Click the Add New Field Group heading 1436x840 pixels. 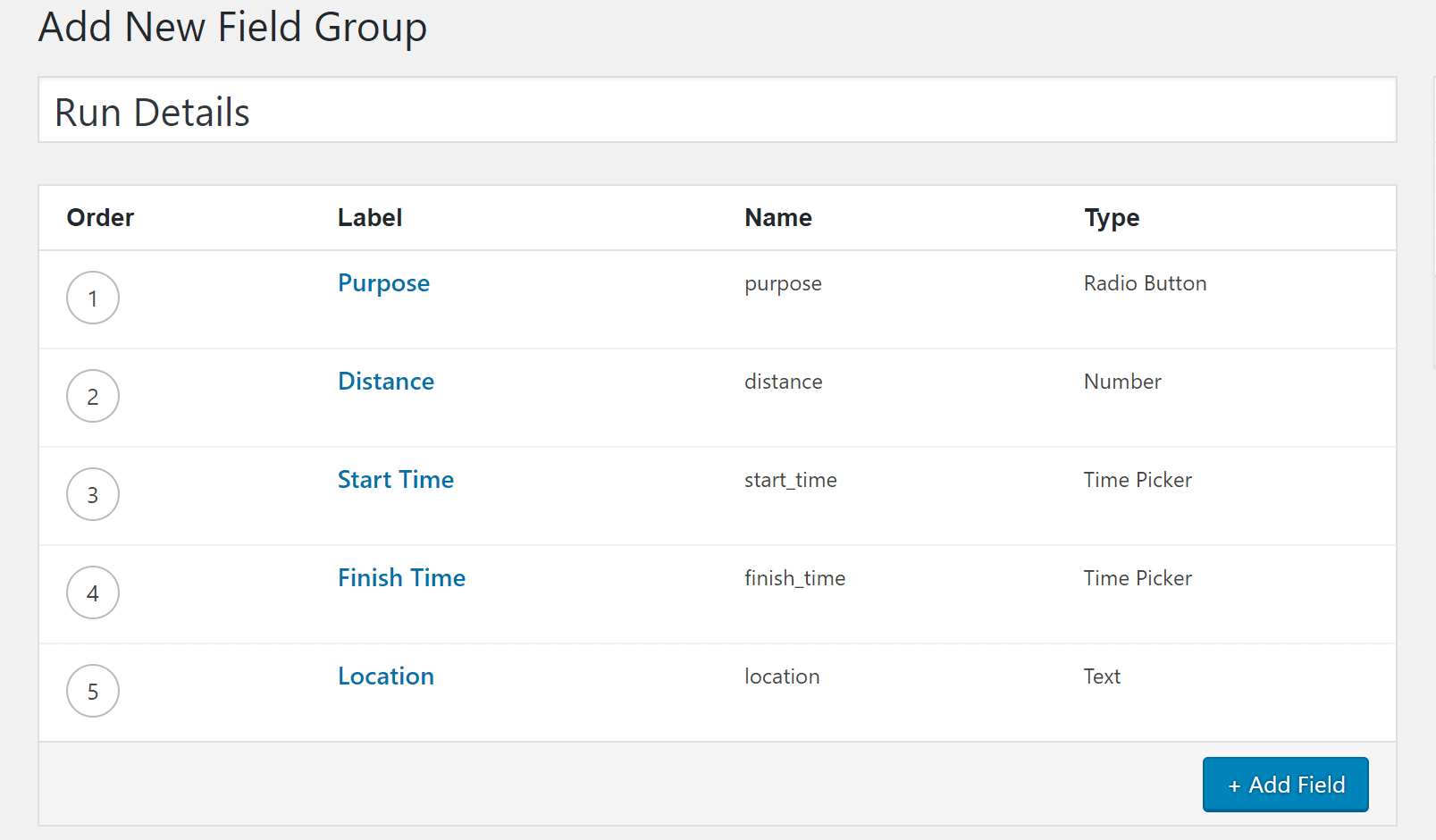click(x=232, y=27)
